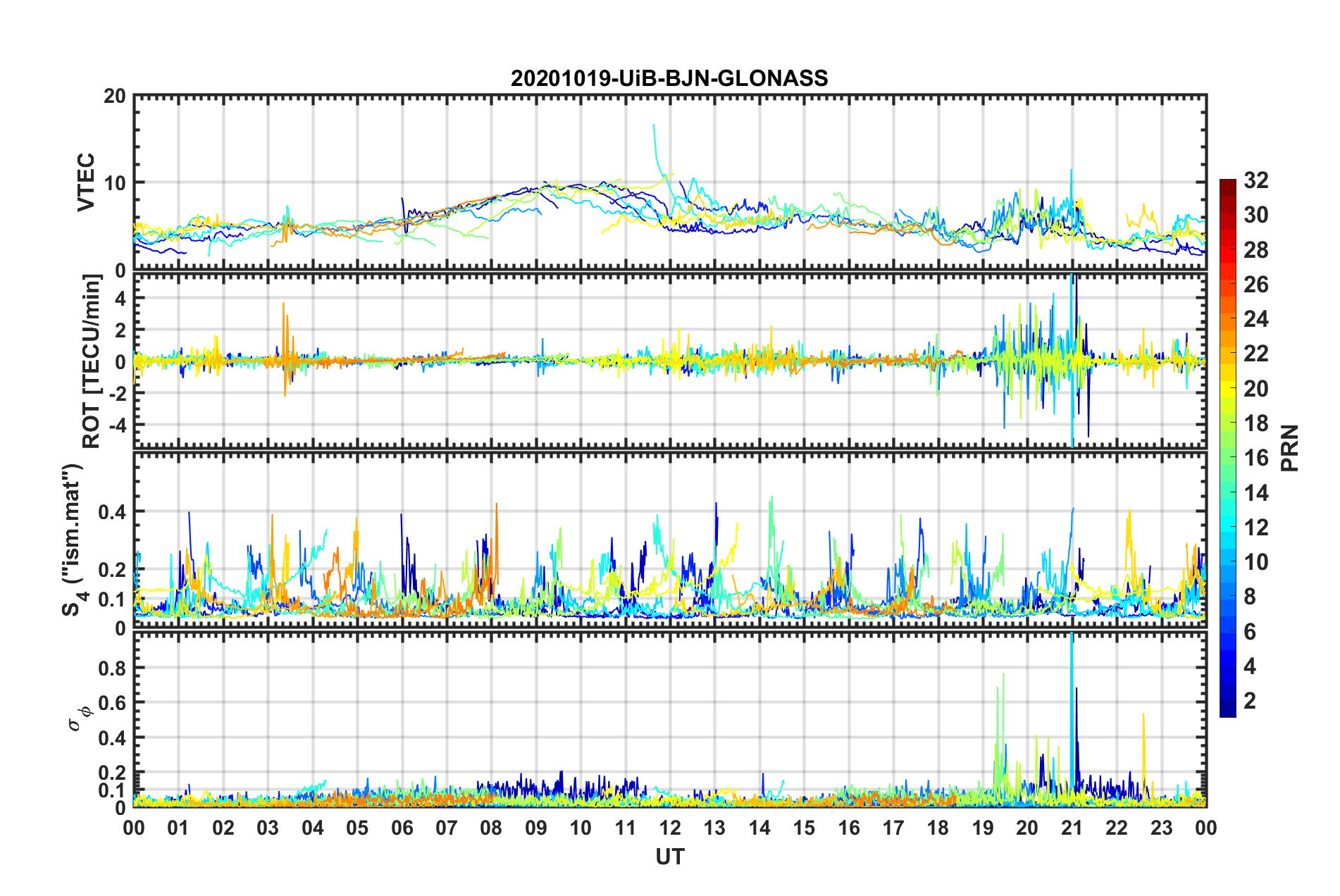Click the 03 tick label on UT axis
The image size is (1340, 896).
pos(268,828)
